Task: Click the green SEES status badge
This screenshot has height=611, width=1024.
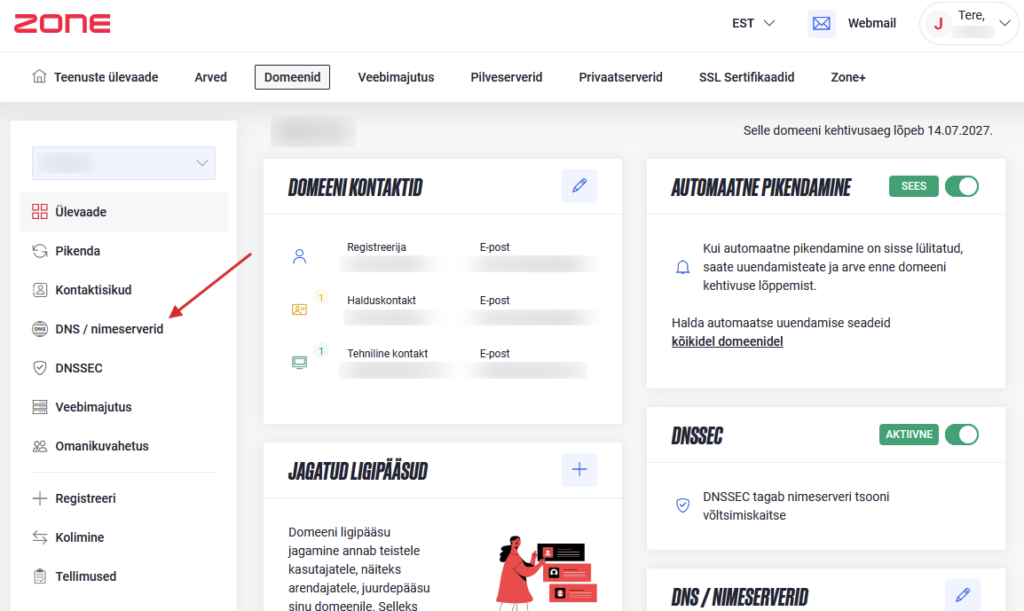Action: coord(913,186)
